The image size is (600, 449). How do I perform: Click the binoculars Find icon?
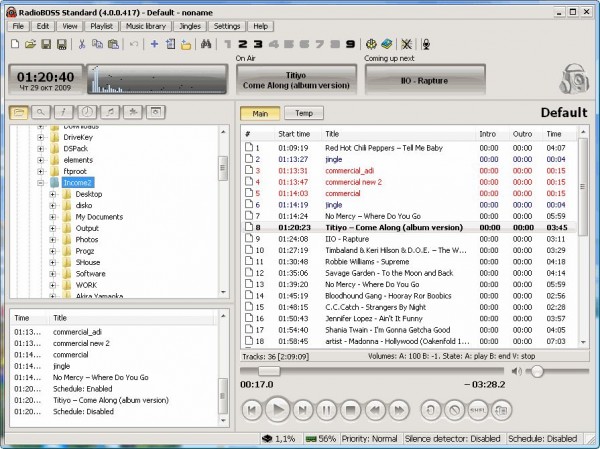pyautogui.click(x=206, y=44)
